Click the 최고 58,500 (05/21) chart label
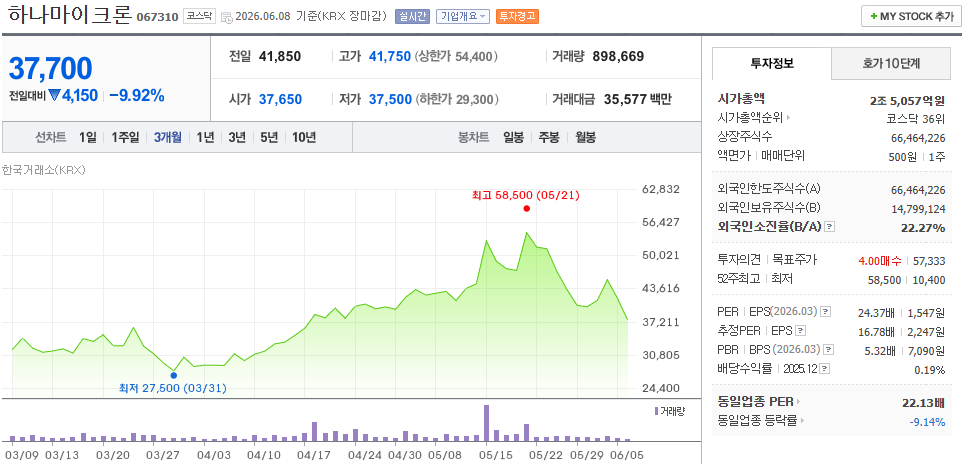968x464 pixels. click(526, 195)
